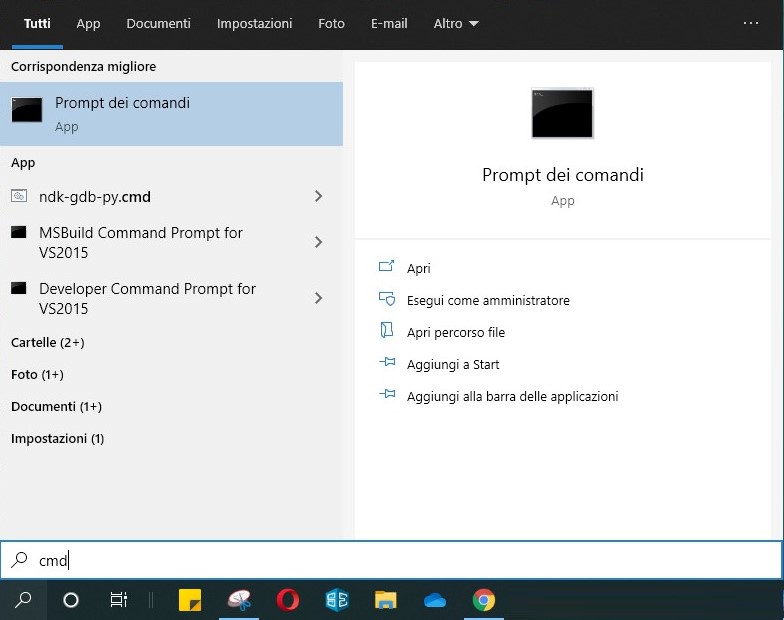Open Task View from the taskbar

coord(118,600)
